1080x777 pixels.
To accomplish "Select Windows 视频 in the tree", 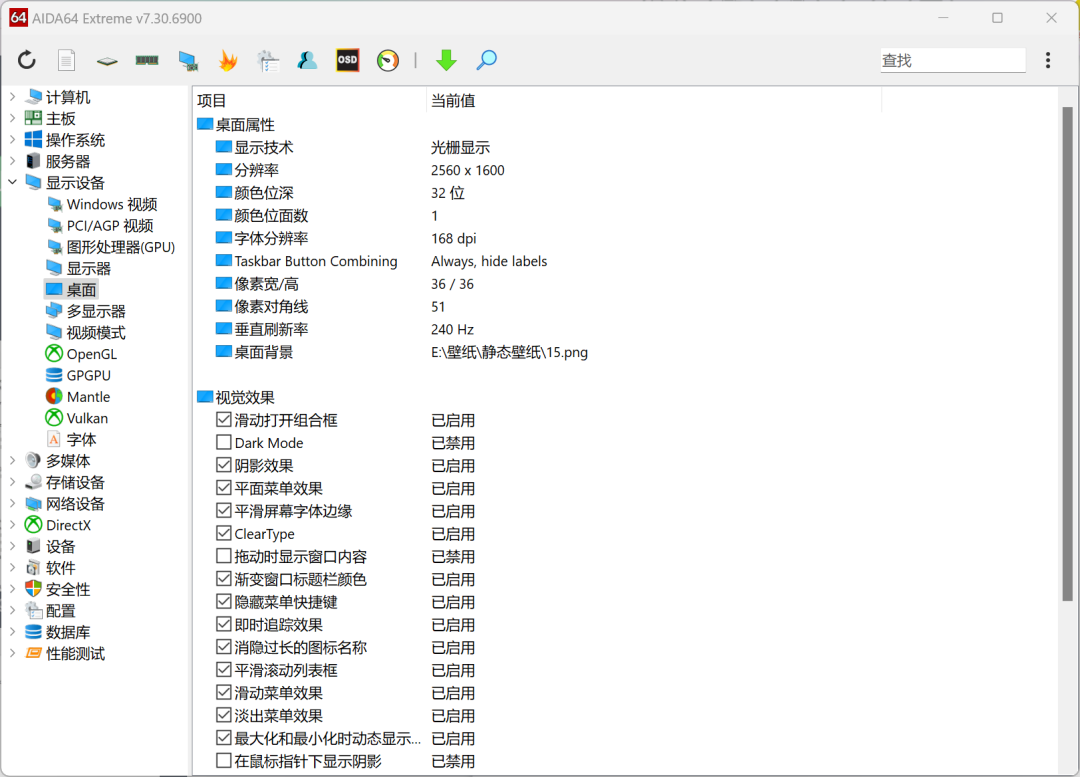I will click(102, 205).
